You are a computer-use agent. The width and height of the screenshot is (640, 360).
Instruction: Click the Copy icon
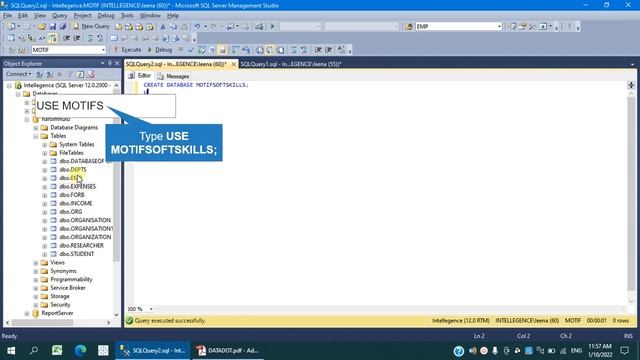click(x=173, y=27)
